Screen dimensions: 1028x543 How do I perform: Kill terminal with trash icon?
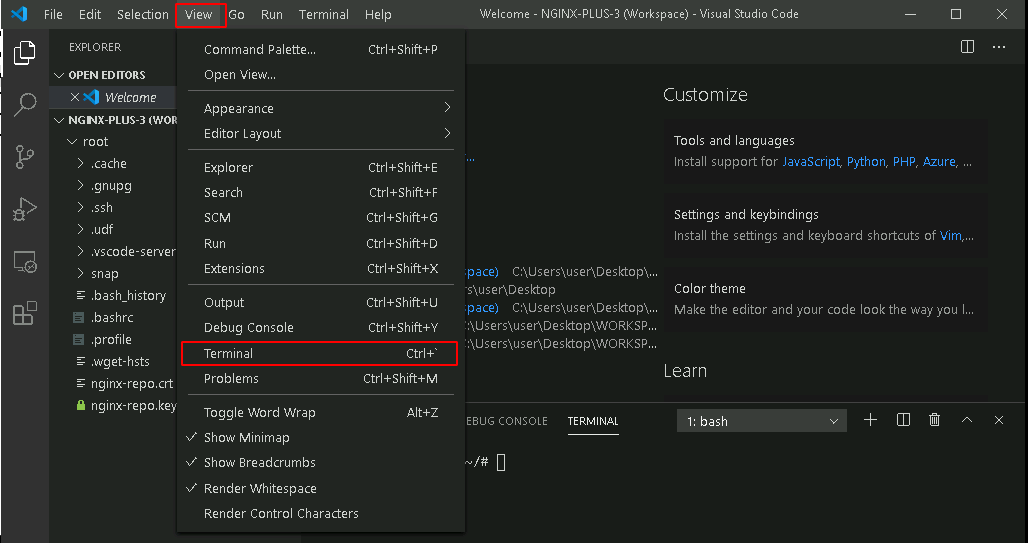935,420
